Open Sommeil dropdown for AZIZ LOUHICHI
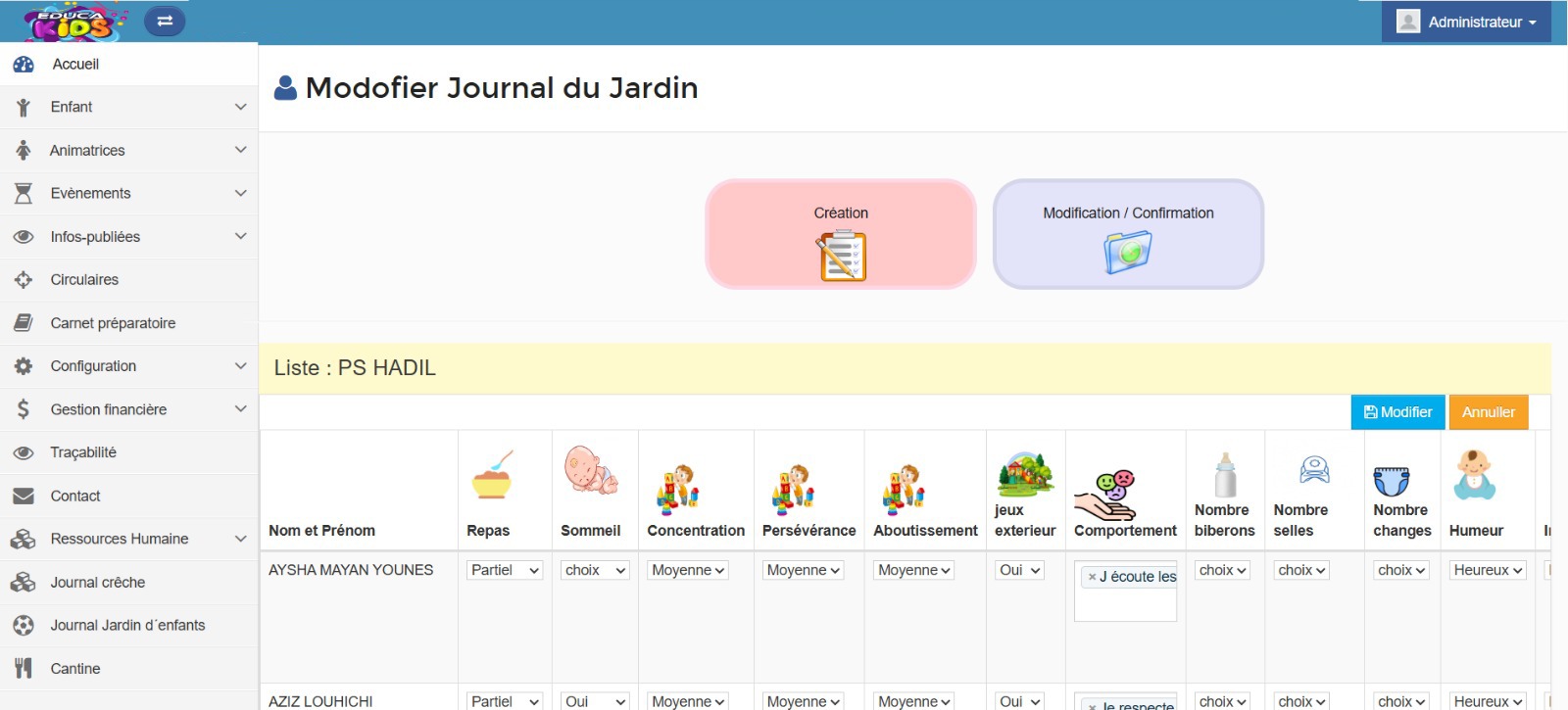Image resolution: width=1568 pixels, height=710 pixels. click(x=595, y=701)
